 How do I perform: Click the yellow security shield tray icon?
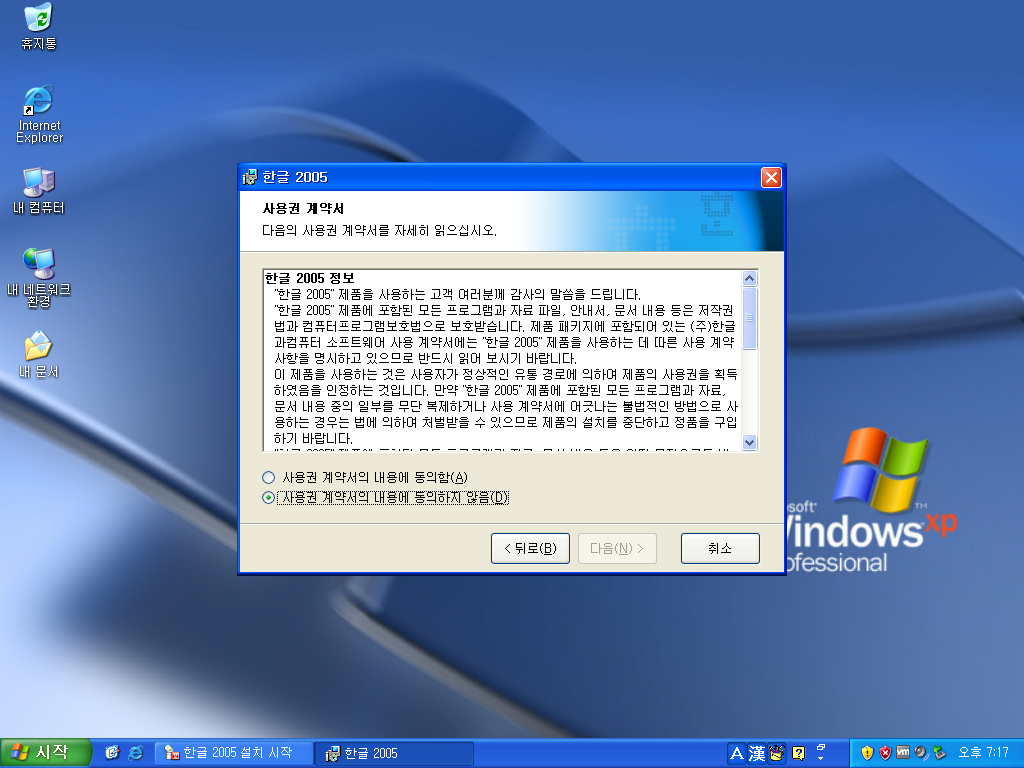click(x=867, y=753)
